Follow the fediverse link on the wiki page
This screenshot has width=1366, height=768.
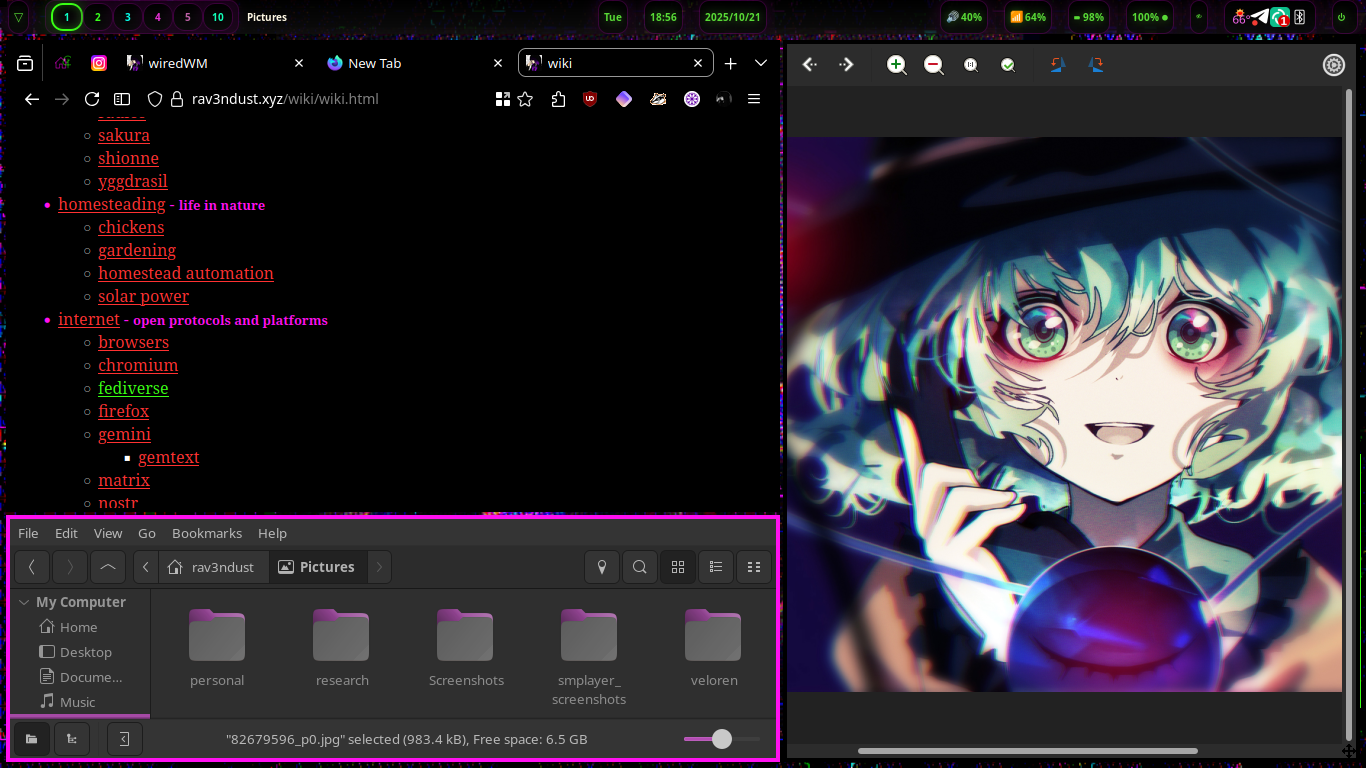tap(133, 388)
